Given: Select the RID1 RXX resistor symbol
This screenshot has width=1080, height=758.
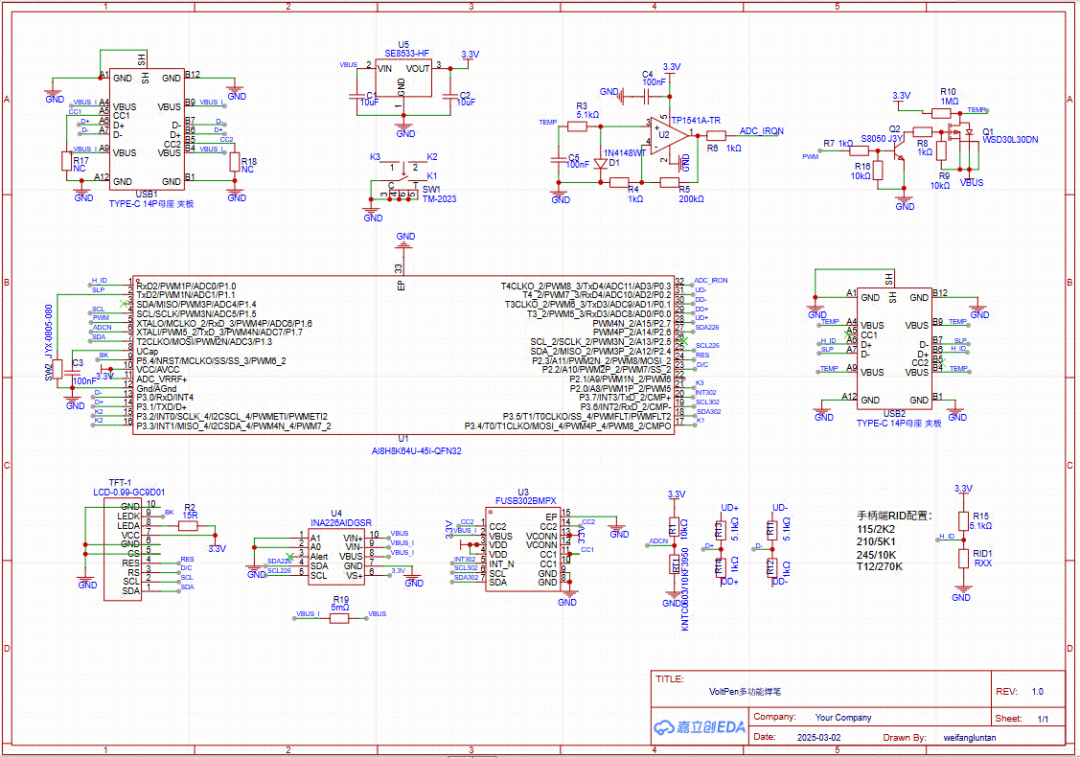Looking at the screenshot, I should click(x=963, y=558).
